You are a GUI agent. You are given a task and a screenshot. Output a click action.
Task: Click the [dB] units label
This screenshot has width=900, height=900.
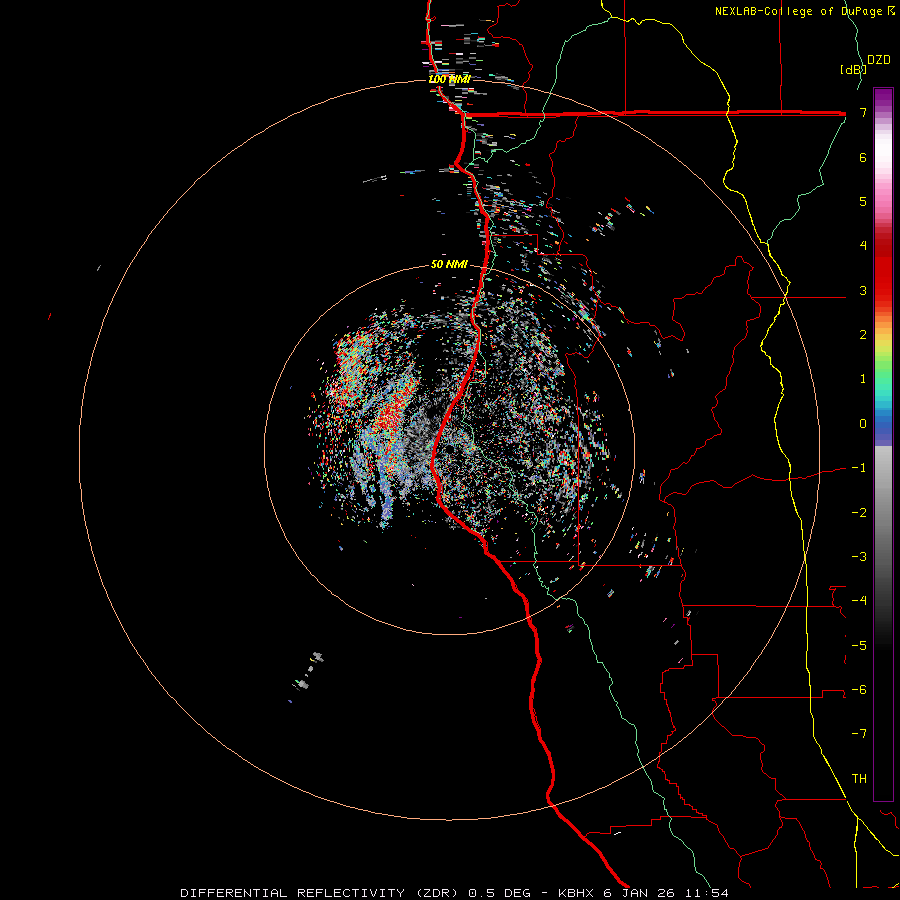[x=852, y=69]
